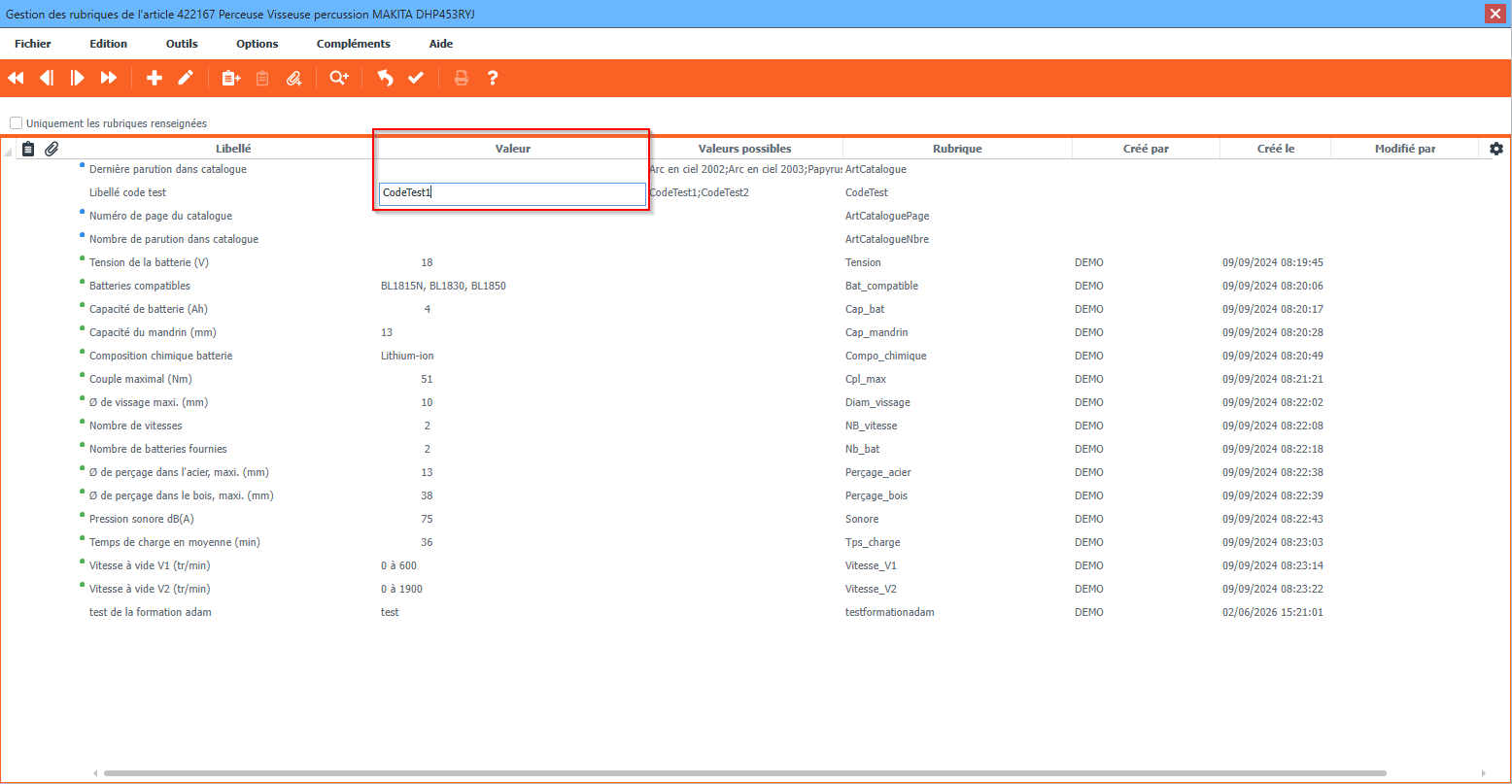The height and width of the screenshot is (784, 1512).
Task: Select 'Ø de vissage maxi. (mm)' label
Action: coord(148,402)
